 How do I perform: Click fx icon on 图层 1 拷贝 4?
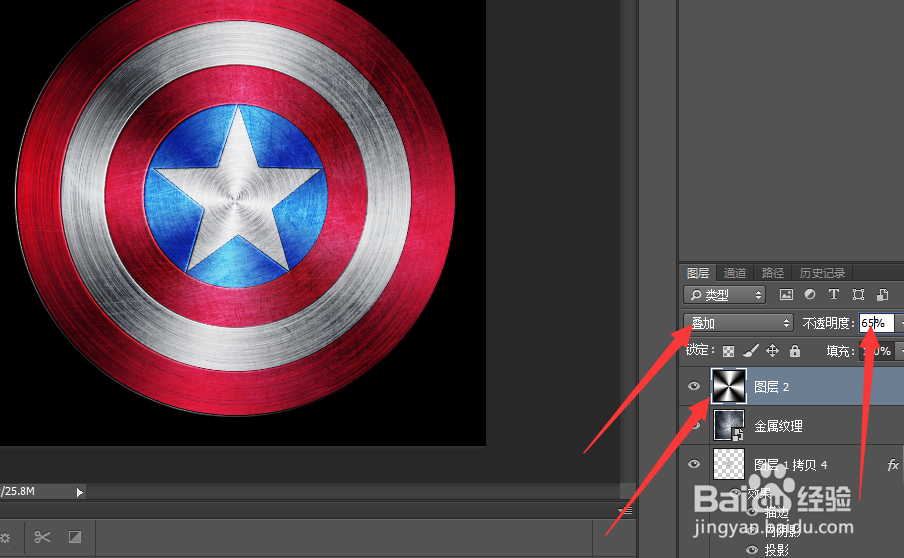[x=892, y=465]
